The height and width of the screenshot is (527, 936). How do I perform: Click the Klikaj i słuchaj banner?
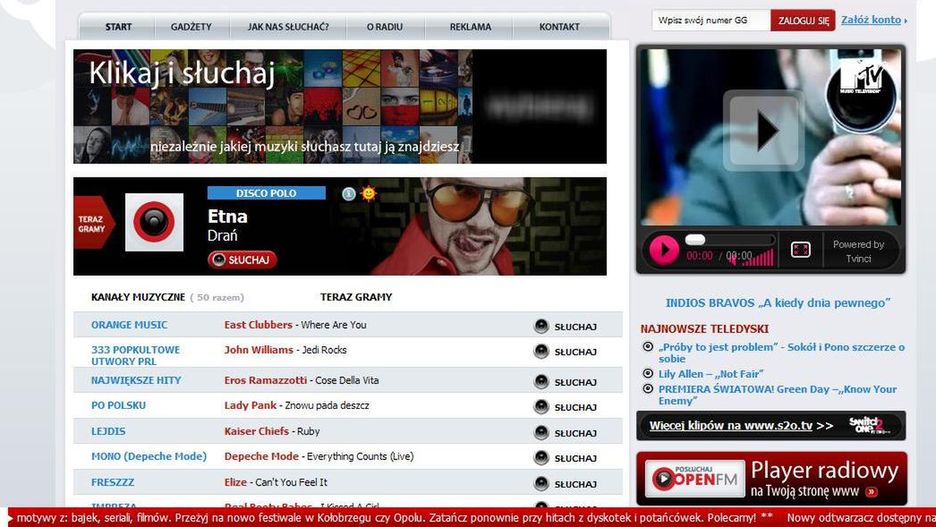click(340, 106)
